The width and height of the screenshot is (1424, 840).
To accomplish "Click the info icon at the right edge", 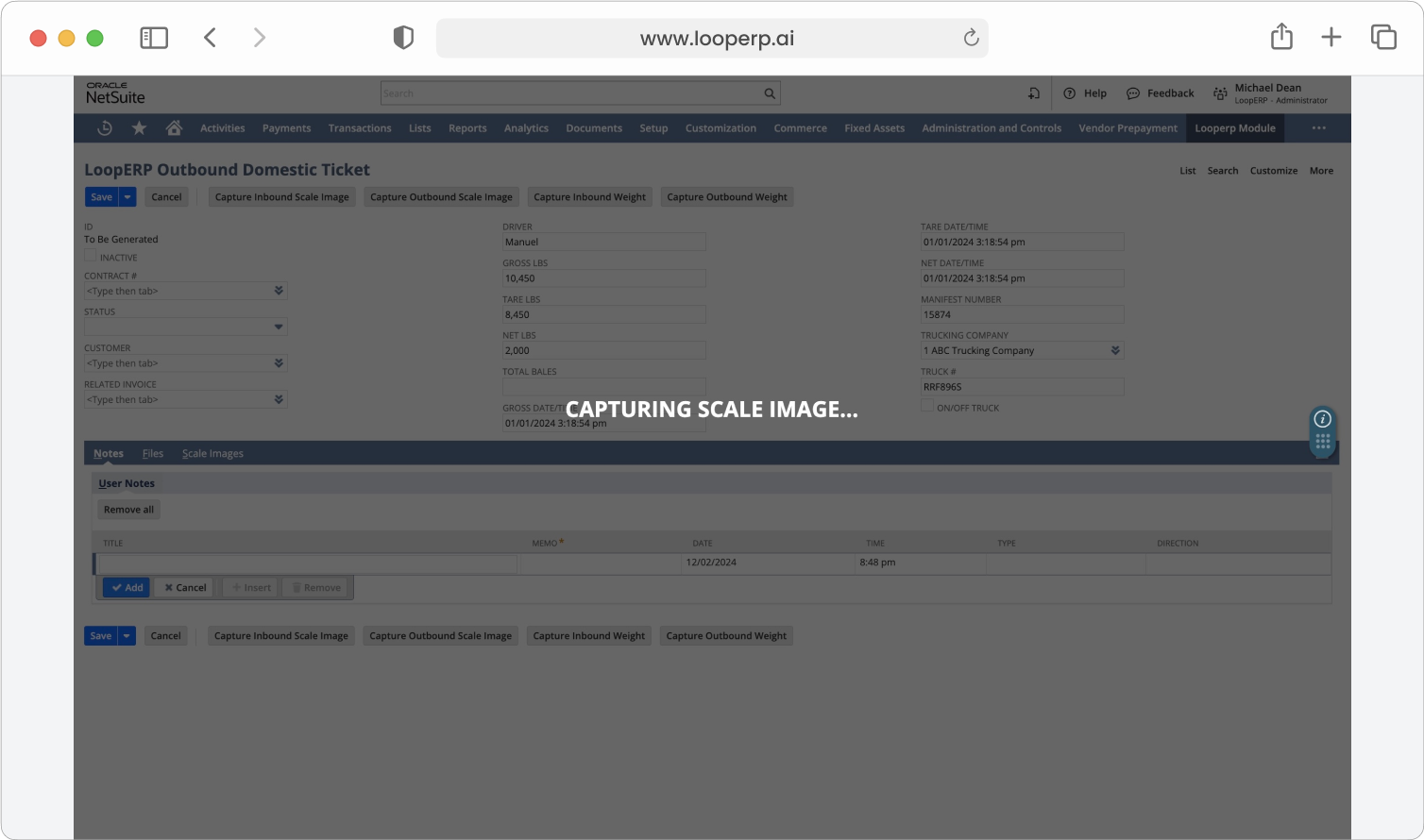I will tap(1323, 419).
